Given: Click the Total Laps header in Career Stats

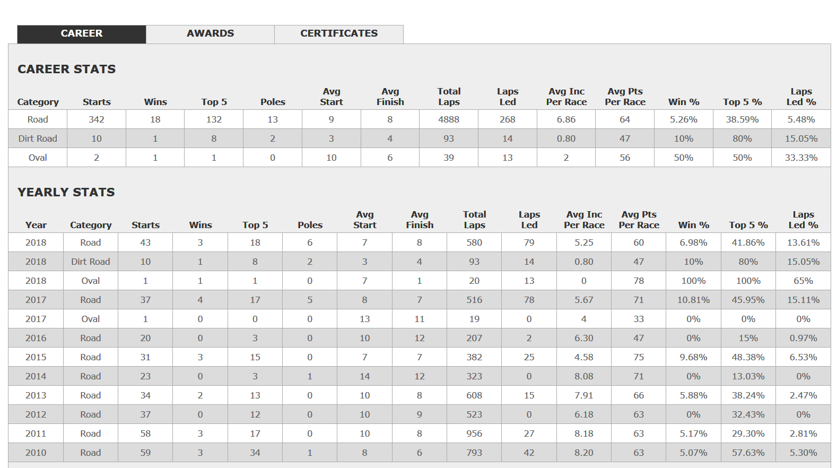Looking at the screenshot, I should pos(449,97).
